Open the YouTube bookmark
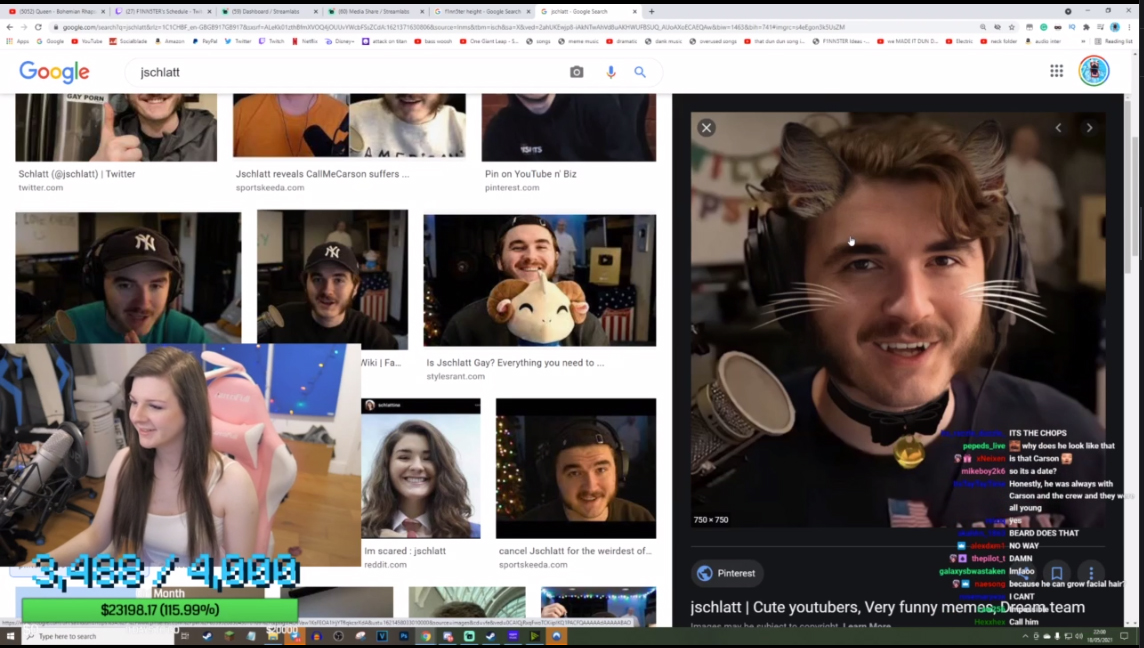Image resolution: width=1144 pixels, height=648 pixels. click(x=87, y=42)
